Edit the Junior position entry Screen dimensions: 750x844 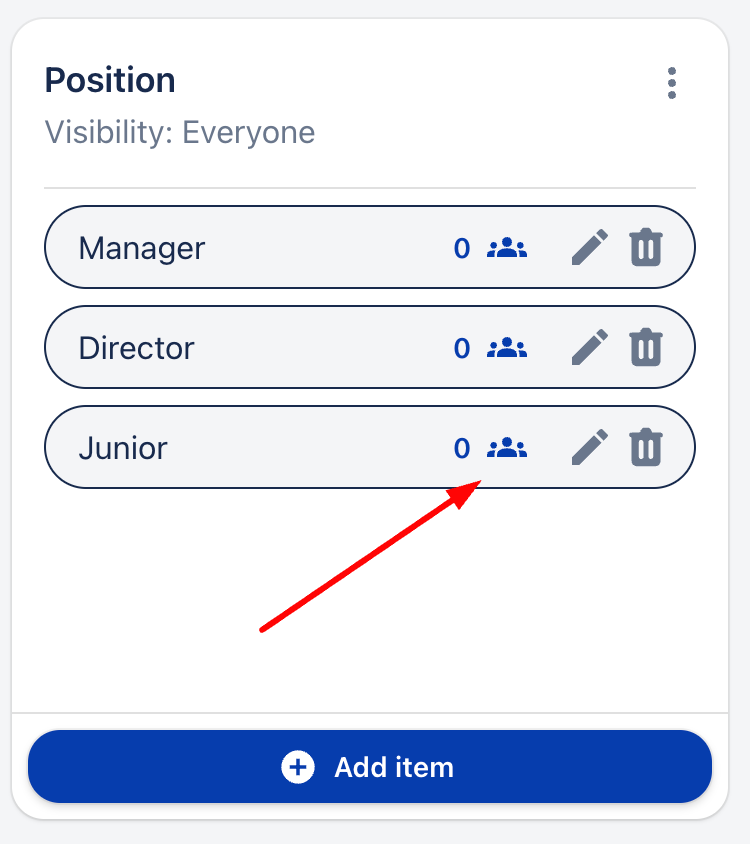pos(590,447)
